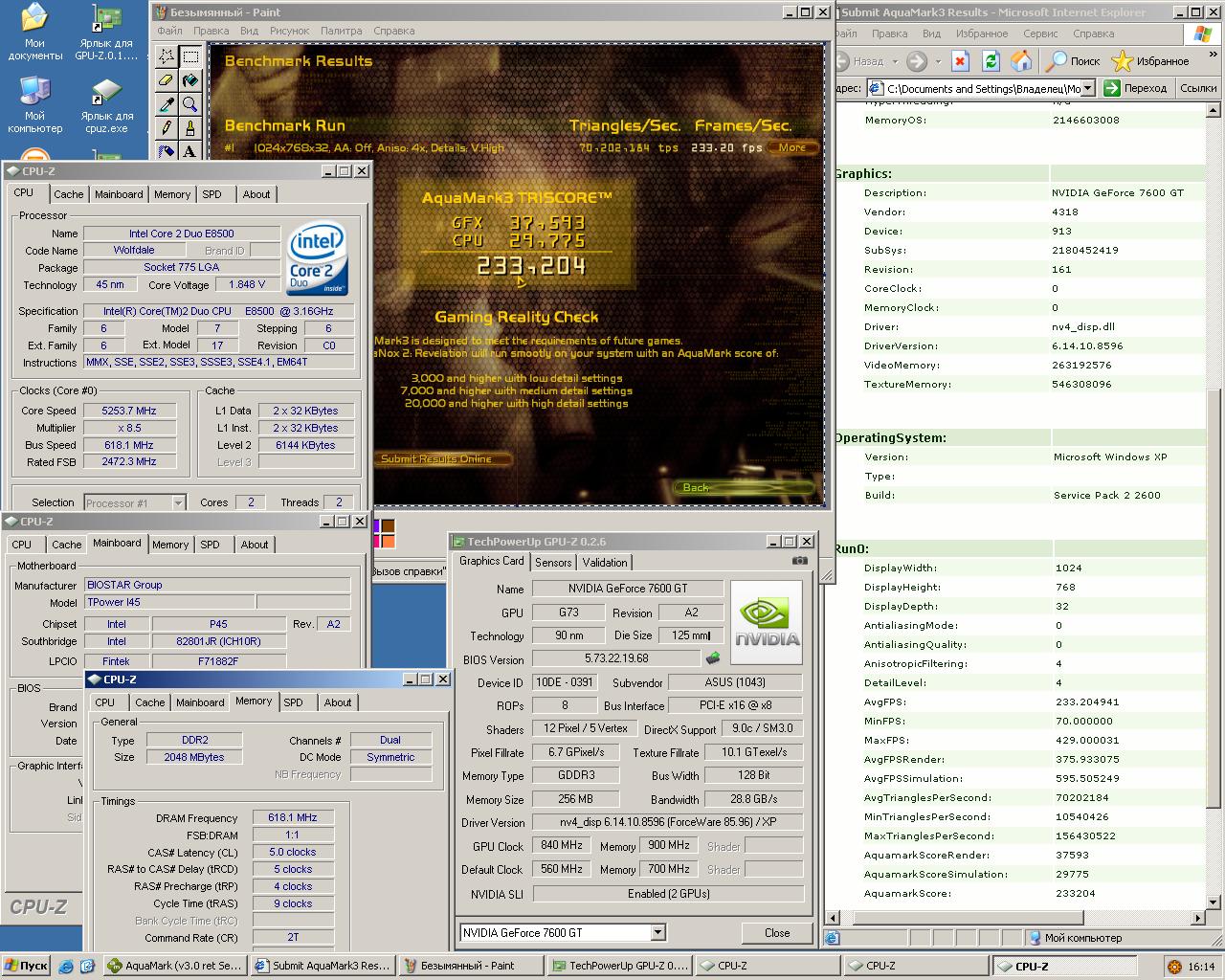Click NVIDIA SLI Enabled (2 GPUs) field
The width and height of the screenshot is (1225, 980).
coord(668,894)
